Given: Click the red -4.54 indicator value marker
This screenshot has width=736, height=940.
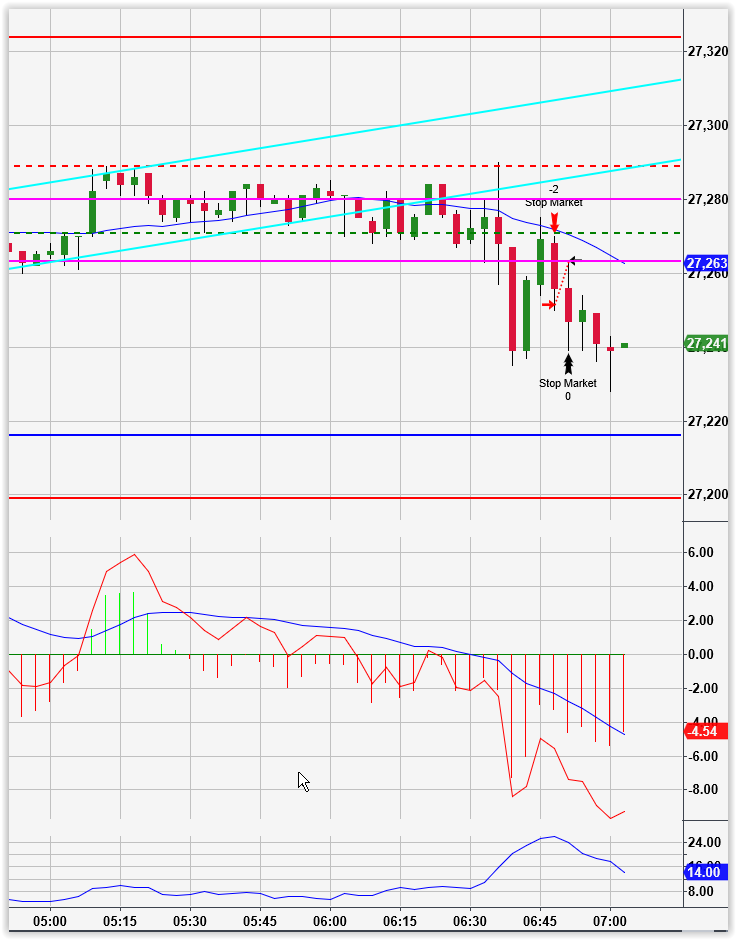Looking at the screenshot, I should (x=705, y=731).
